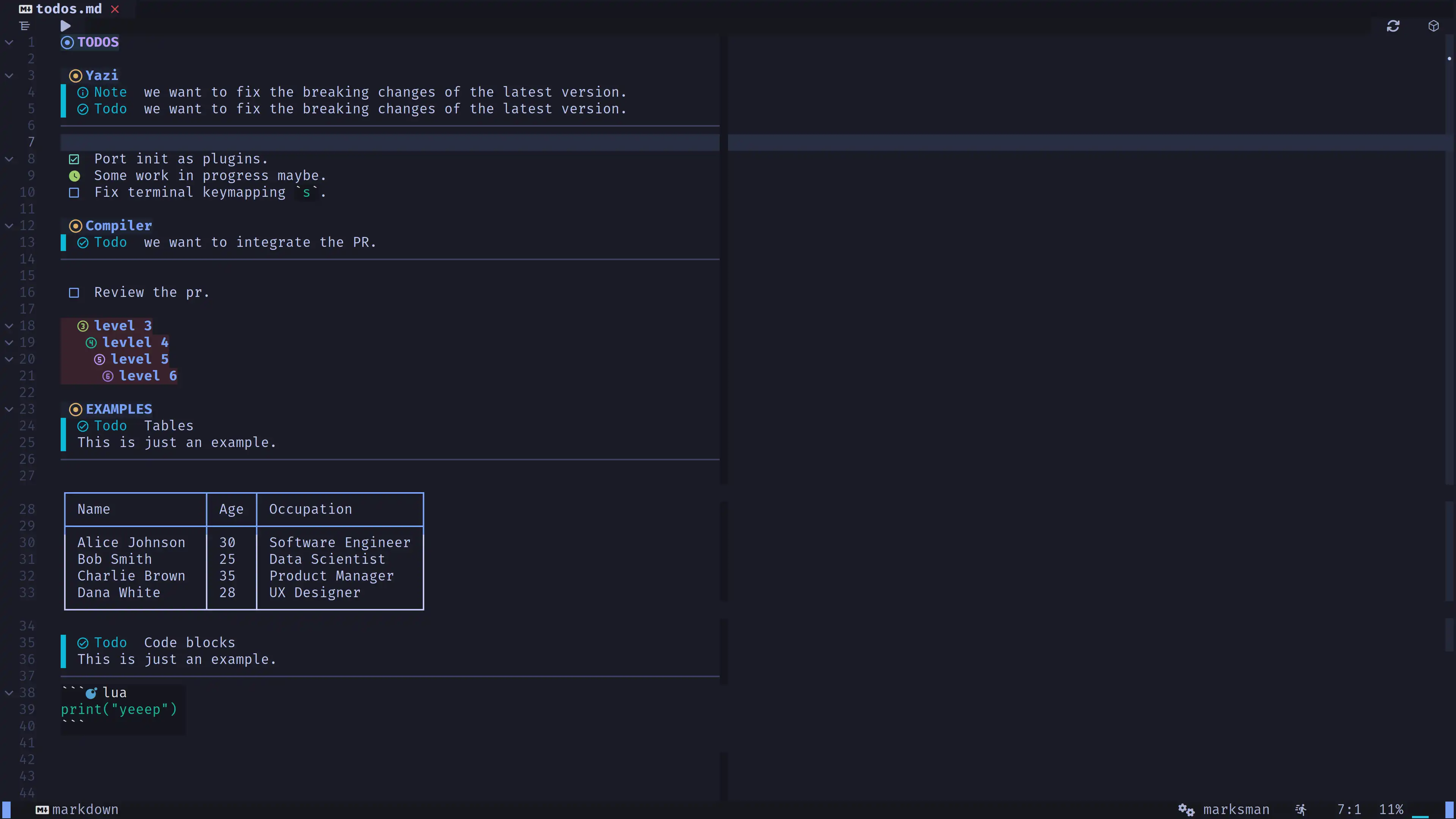
Task: Collapse fold at line 3 Yazi
Action: point(9,76)
